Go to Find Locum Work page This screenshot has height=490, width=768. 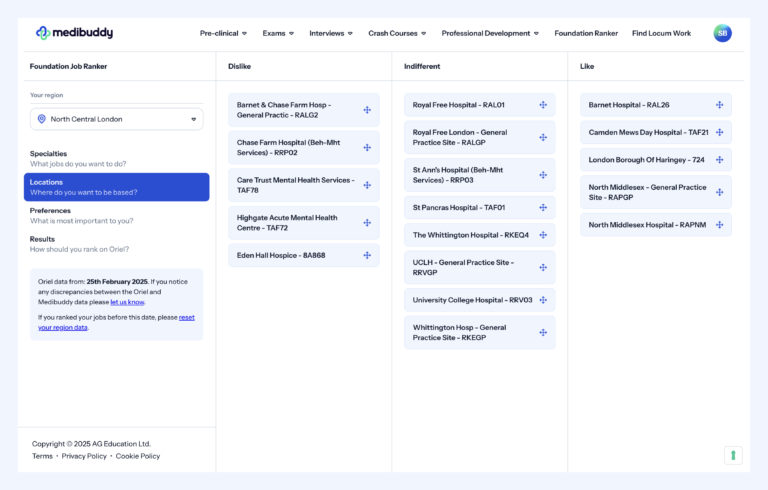coord(661,33)
